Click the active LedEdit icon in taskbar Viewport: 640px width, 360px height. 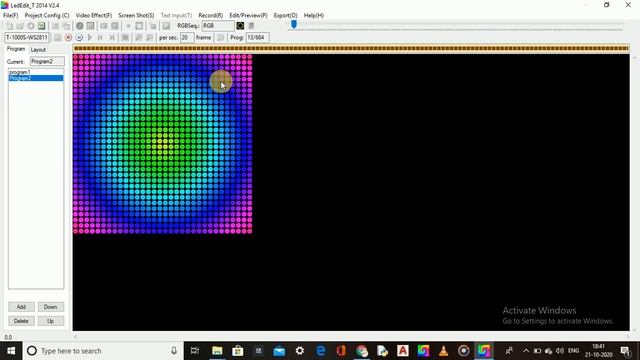point(484,351)
